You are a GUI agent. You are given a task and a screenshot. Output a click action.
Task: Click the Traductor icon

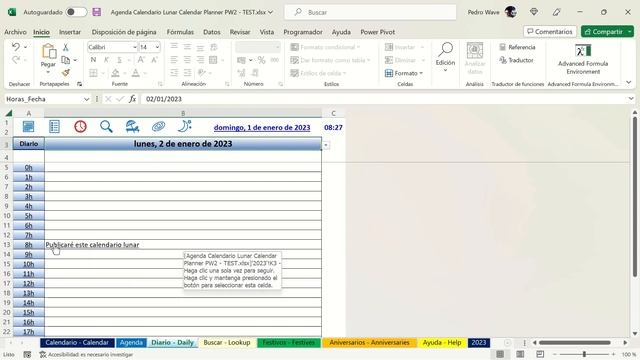coord(503,60)
